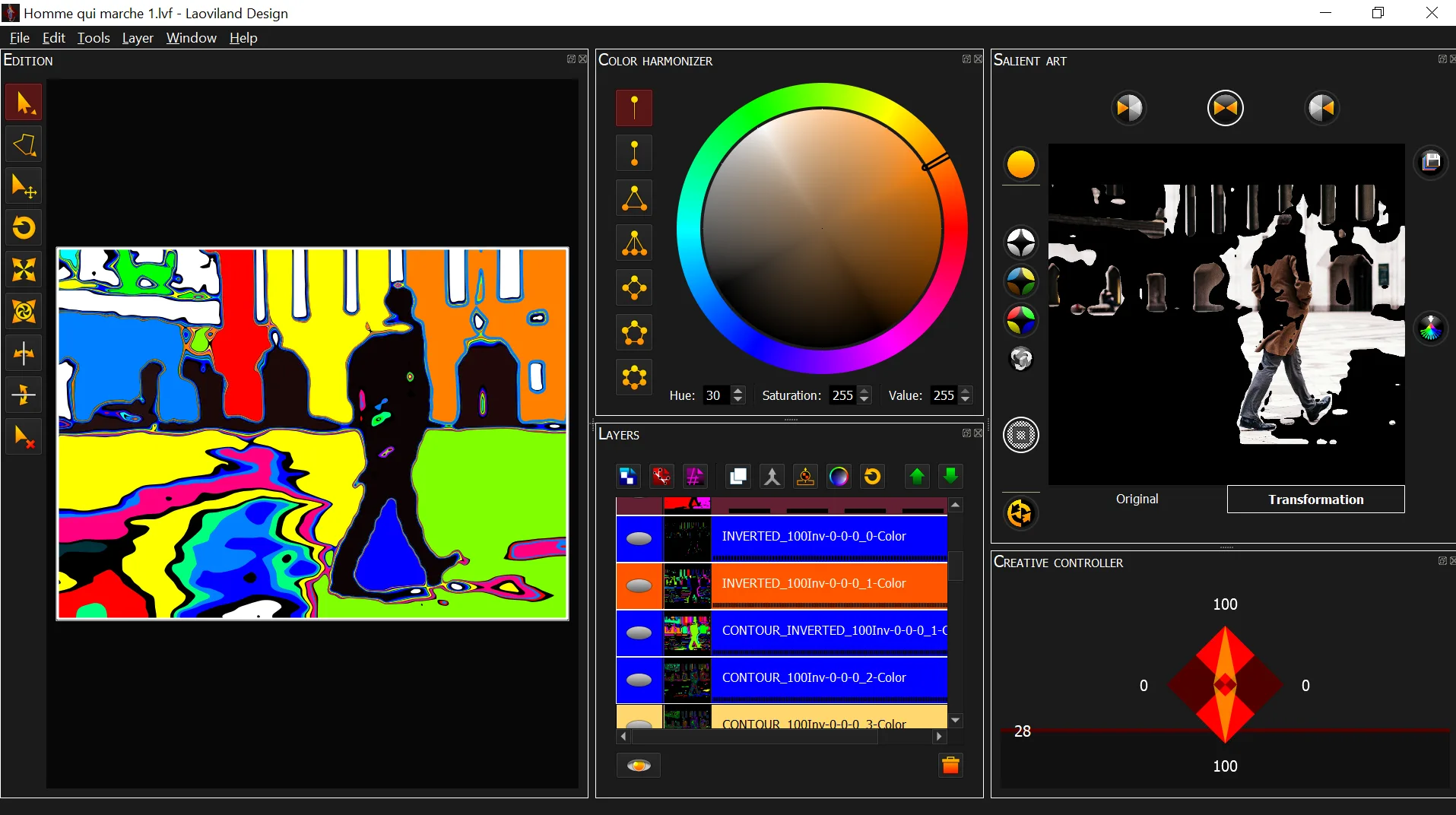Increase Hue with the up arrow

[x=738, y=391]
